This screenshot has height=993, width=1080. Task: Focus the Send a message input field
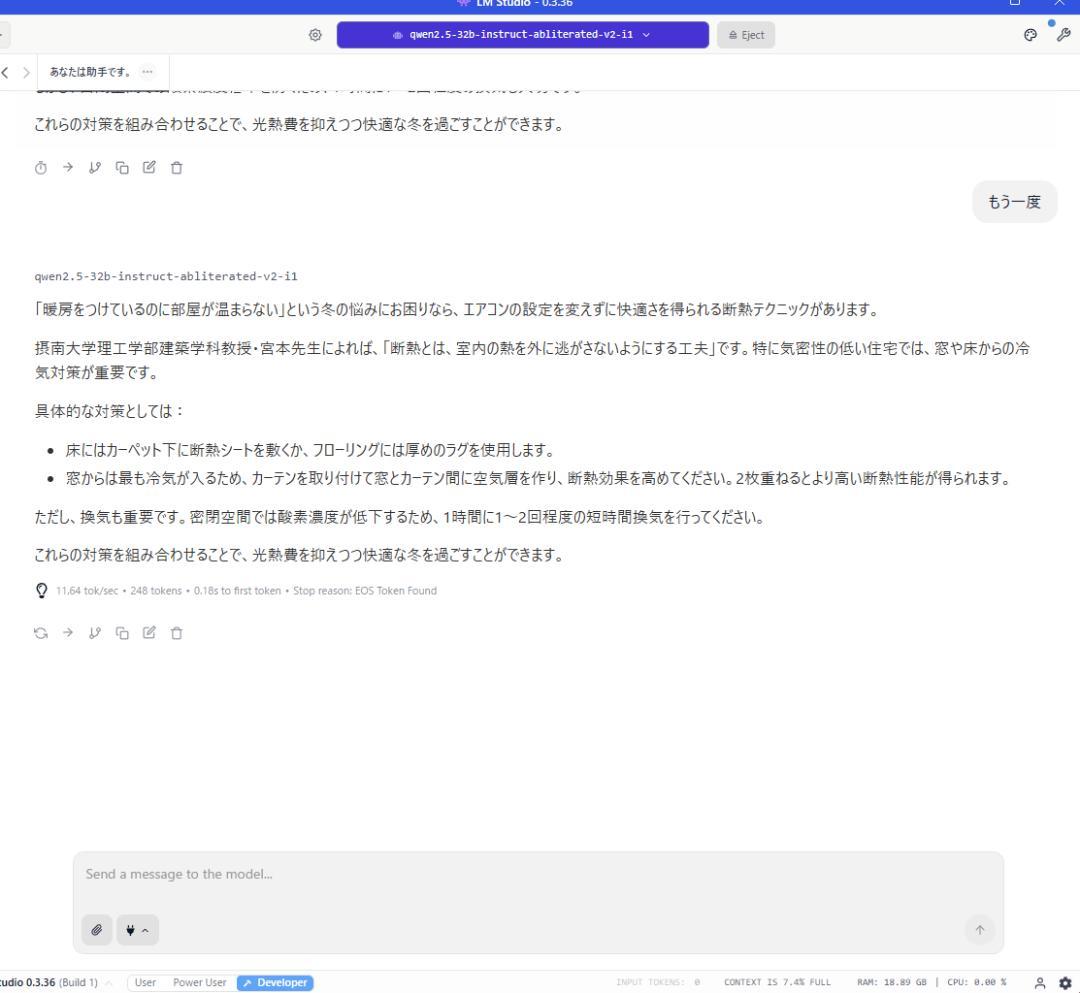point(537,875)
